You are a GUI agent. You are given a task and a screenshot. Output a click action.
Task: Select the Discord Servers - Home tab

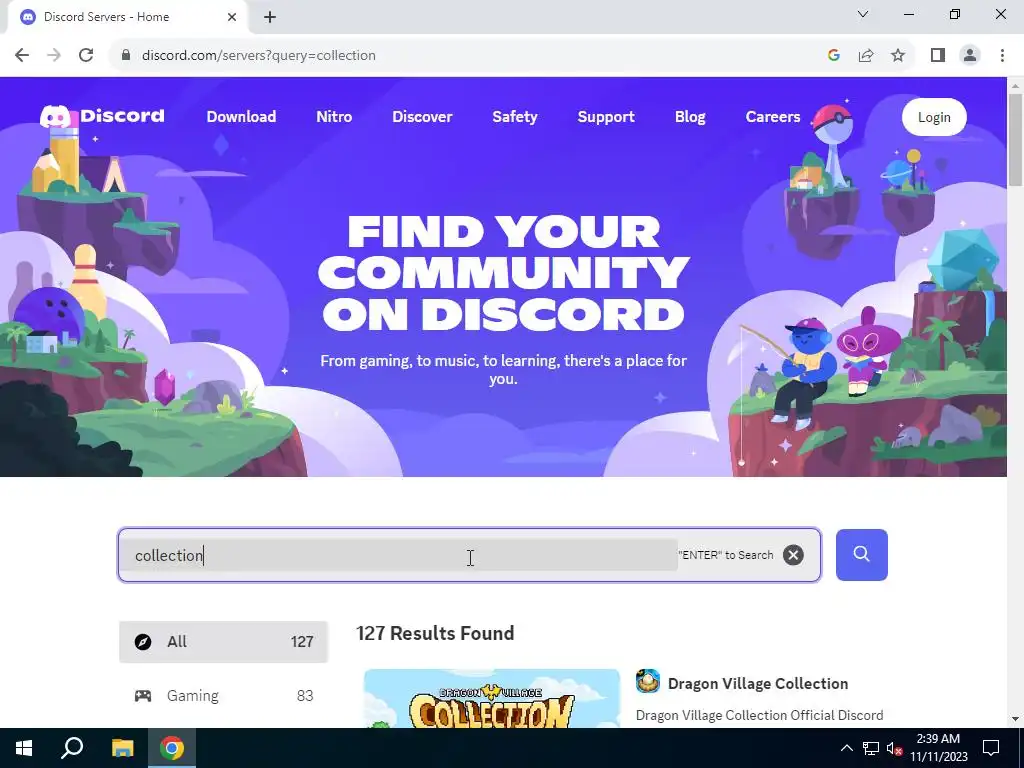127,17
